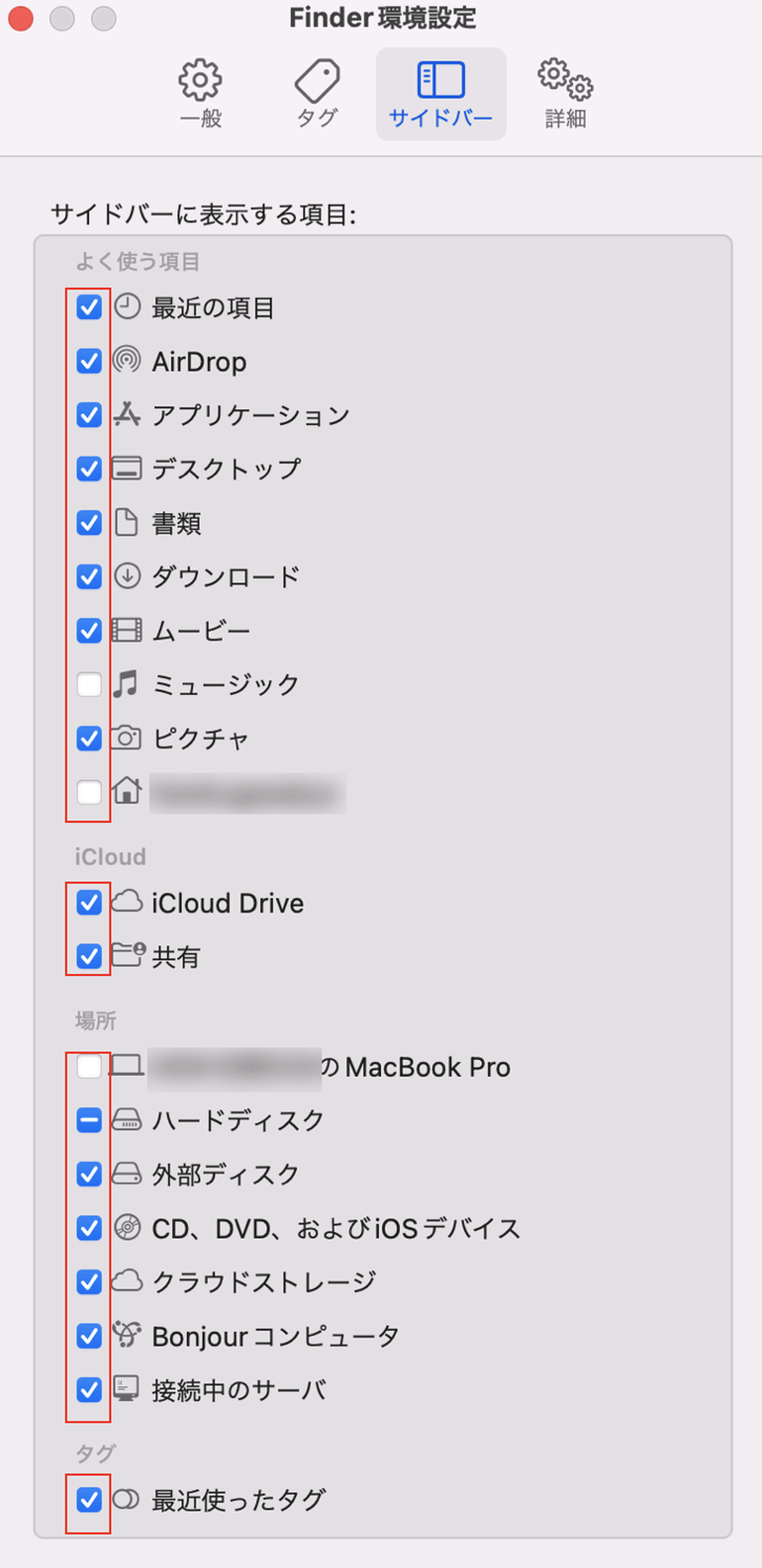
Task: Open the 詳細 double-gear tab
Action: pyautogui.click(x=566, y=94)
